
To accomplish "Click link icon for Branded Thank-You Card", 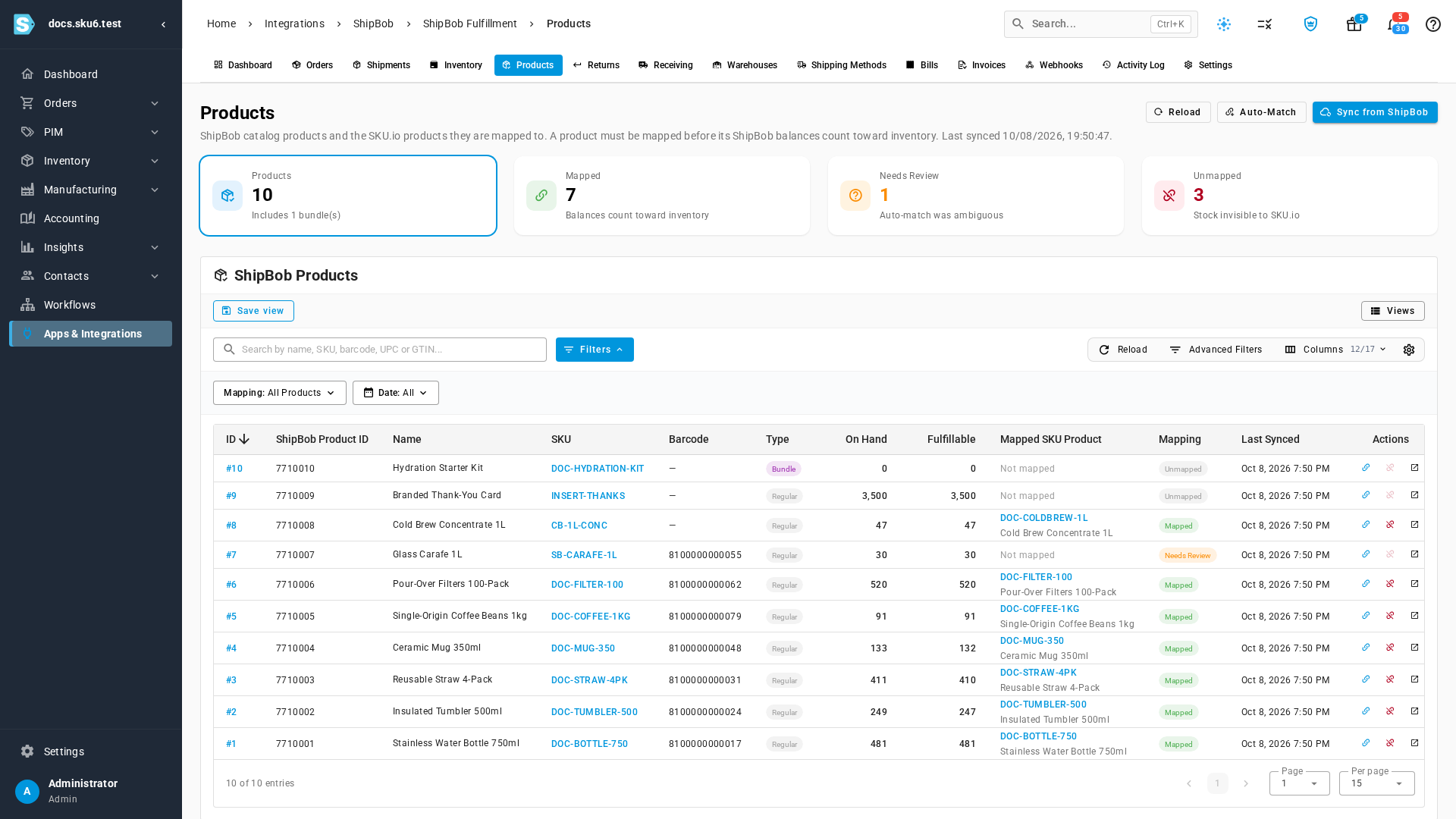I will pos(1366,495).
